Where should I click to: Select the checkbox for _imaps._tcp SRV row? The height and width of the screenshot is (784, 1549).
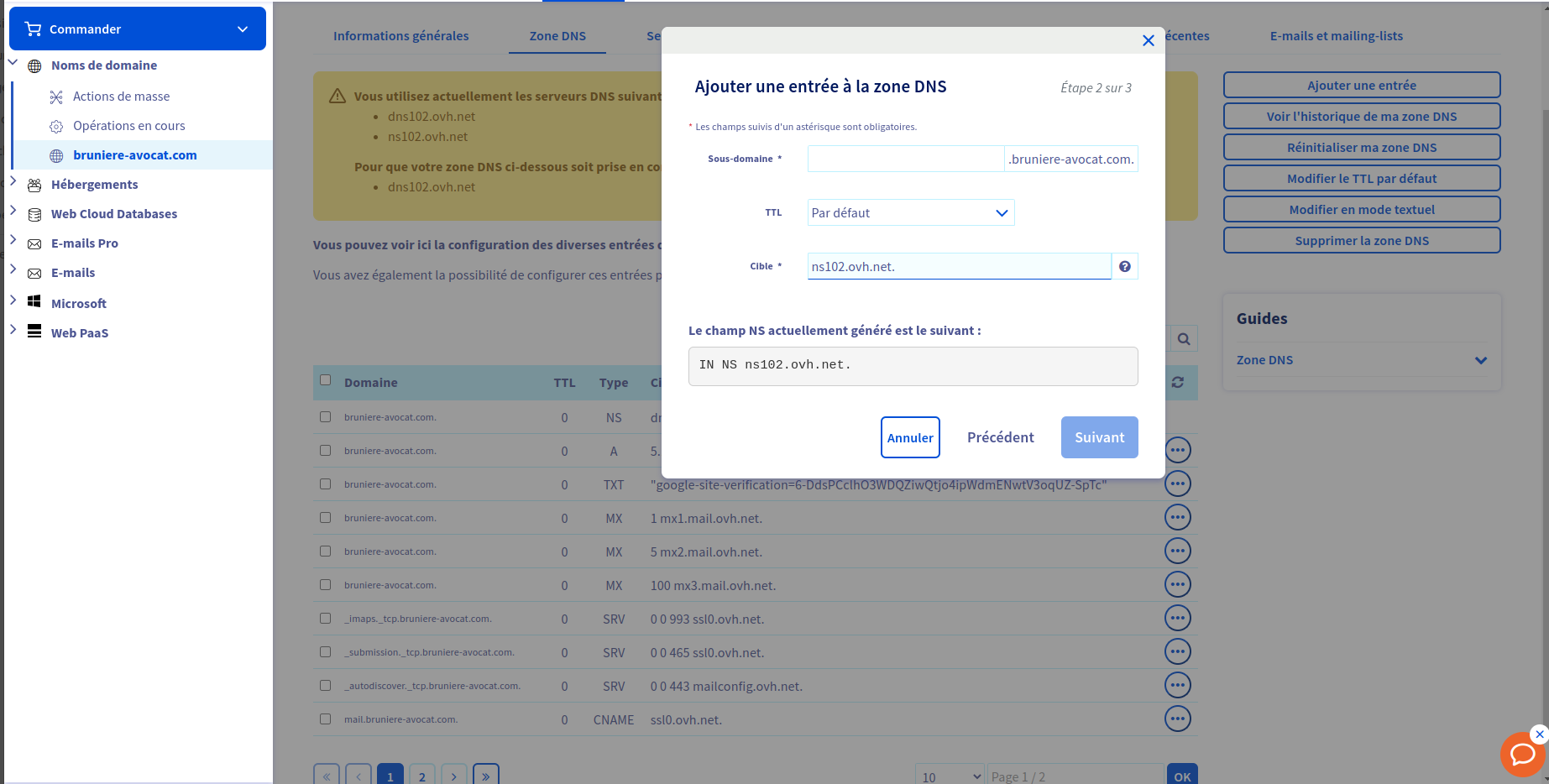(326, 619)
